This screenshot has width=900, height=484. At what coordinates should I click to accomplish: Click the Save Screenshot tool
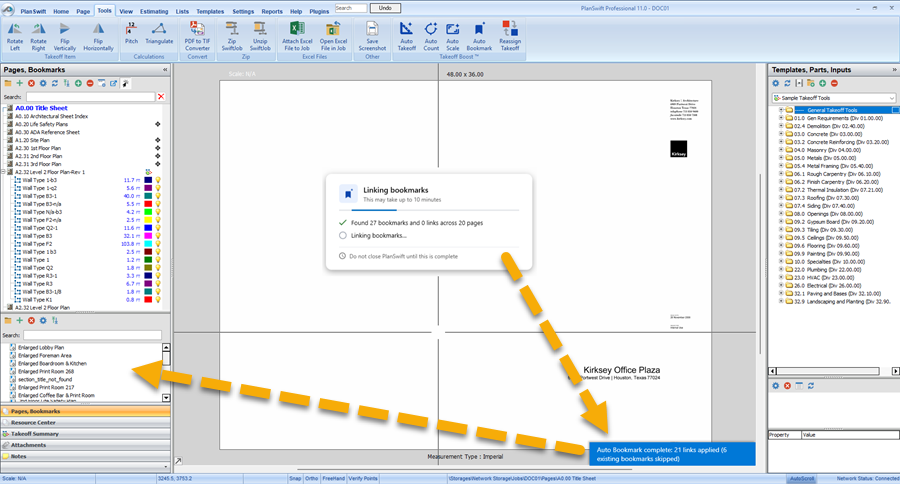372,37
